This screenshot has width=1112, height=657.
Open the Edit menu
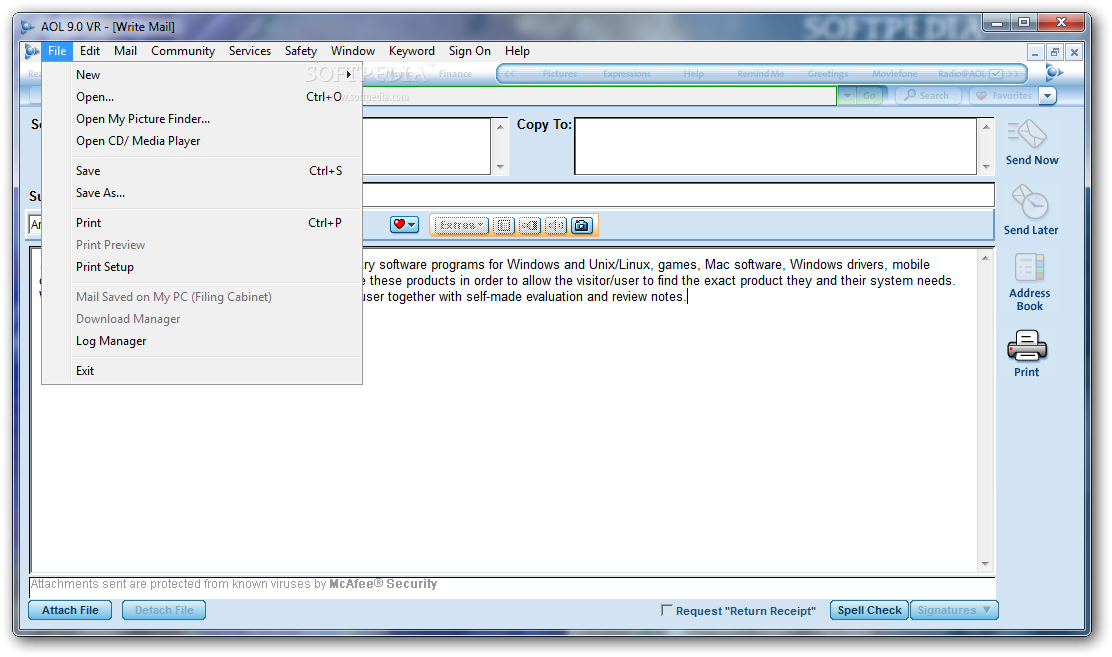click(x=89, y=51)
